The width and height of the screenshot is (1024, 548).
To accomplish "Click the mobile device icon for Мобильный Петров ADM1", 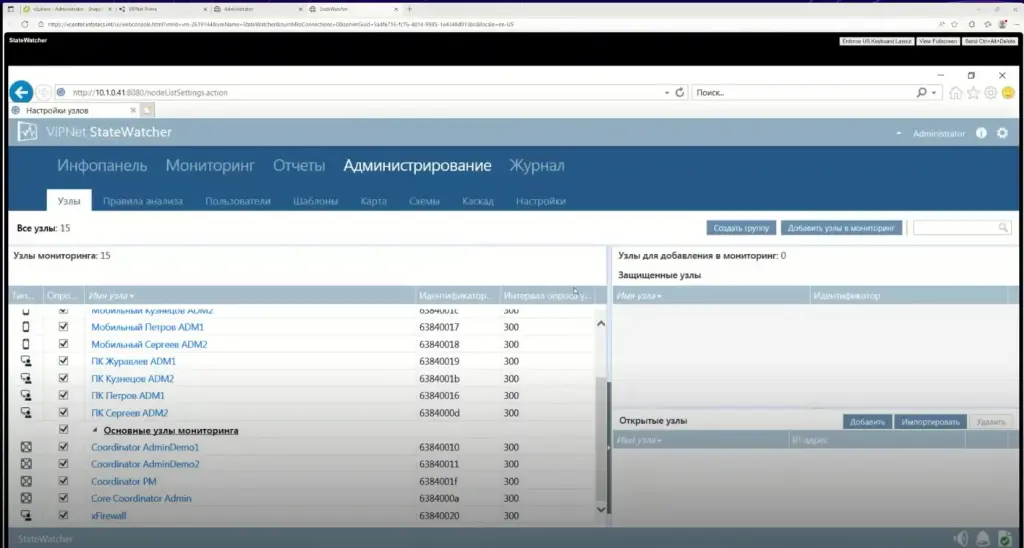I will (x=26, y=327).
